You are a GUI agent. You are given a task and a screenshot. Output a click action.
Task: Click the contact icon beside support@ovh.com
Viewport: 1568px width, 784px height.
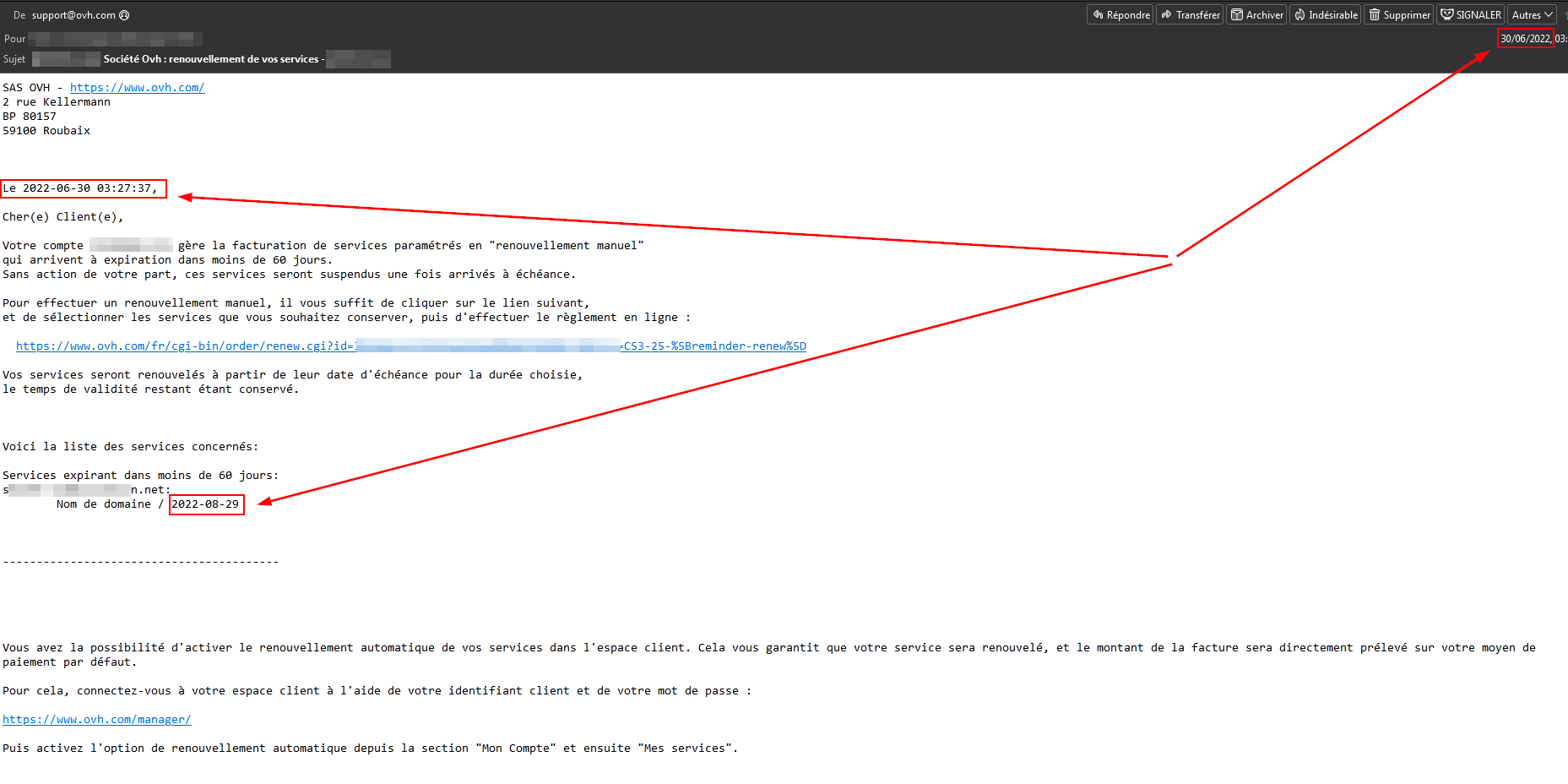[125, 15]
